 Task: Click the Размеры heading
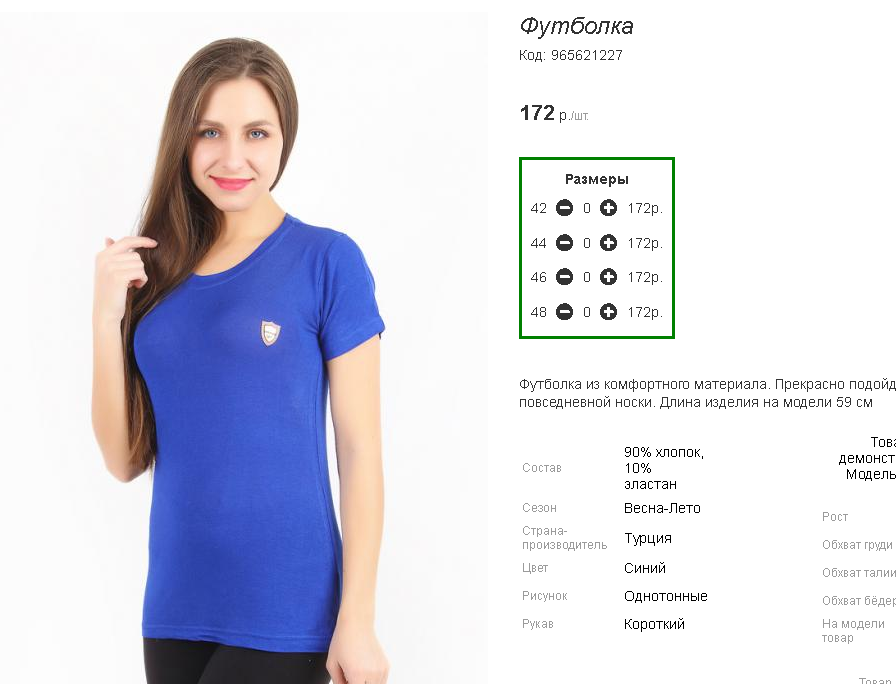pos(597,179)
